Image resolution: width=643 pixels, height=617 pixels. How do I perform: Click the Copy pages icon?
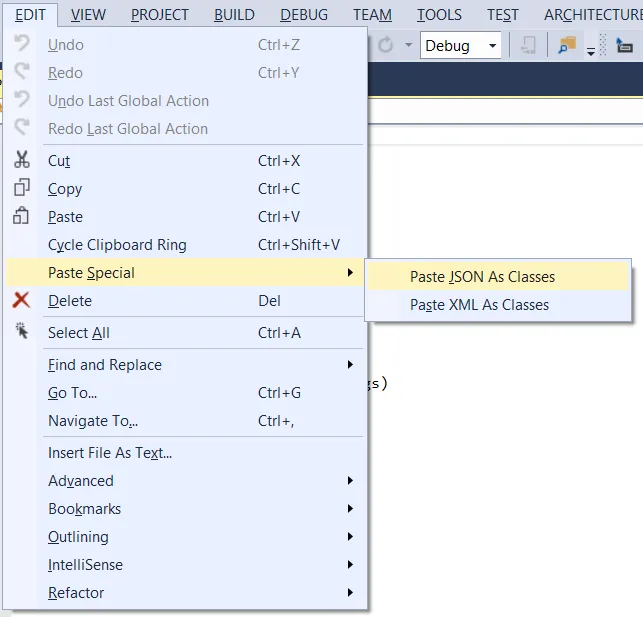[21, 188]
